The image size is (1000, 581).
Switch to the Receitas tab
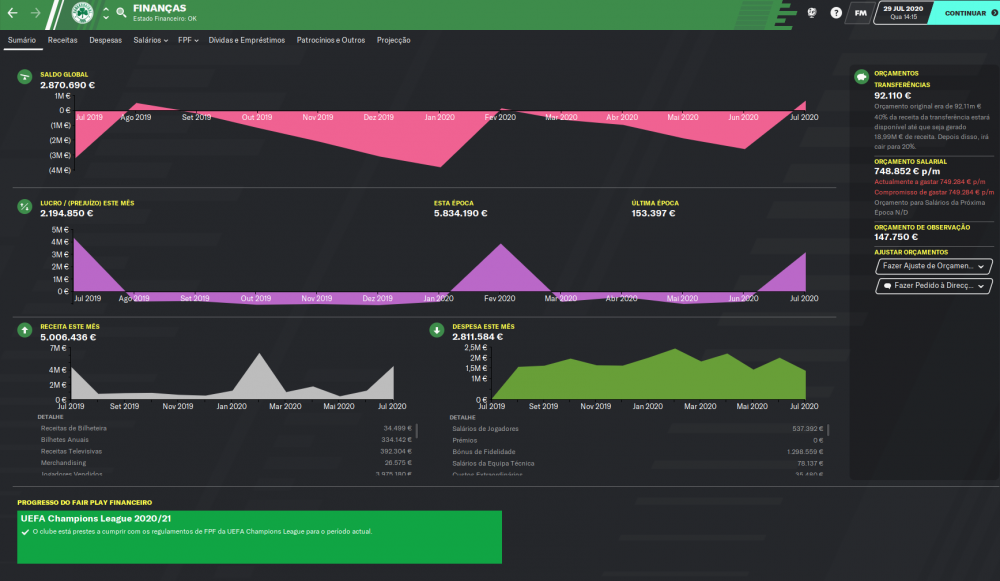[x=62, y=40]
